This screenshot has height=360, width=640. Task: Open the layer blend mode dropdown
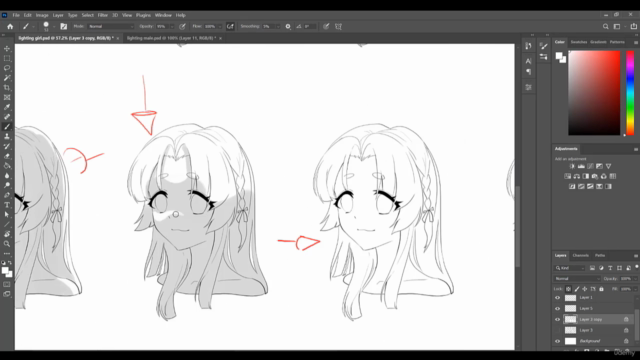tap(577, 279)
